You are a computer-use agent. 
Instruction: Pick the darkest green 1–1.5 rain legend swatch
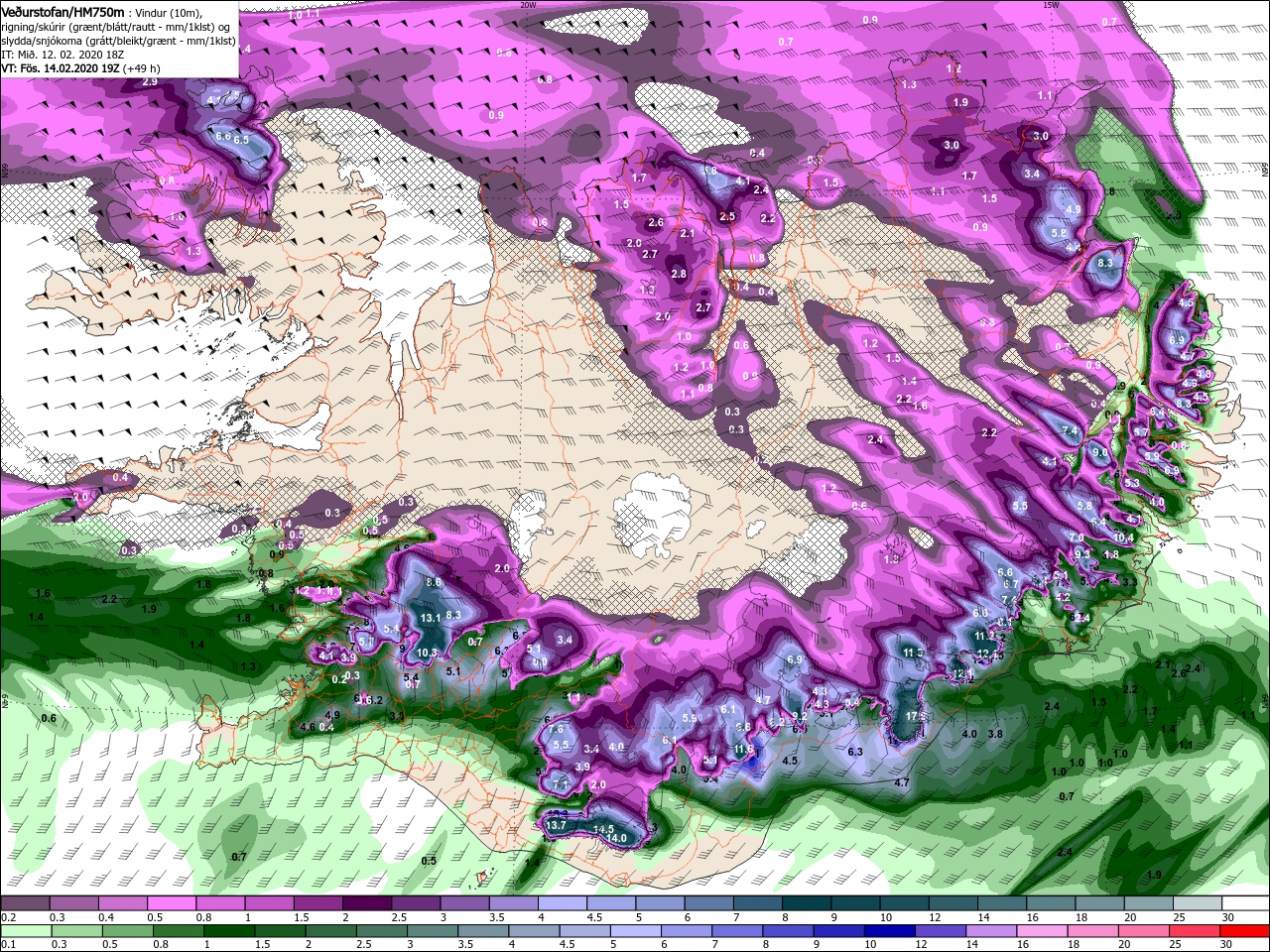point(228,931)
